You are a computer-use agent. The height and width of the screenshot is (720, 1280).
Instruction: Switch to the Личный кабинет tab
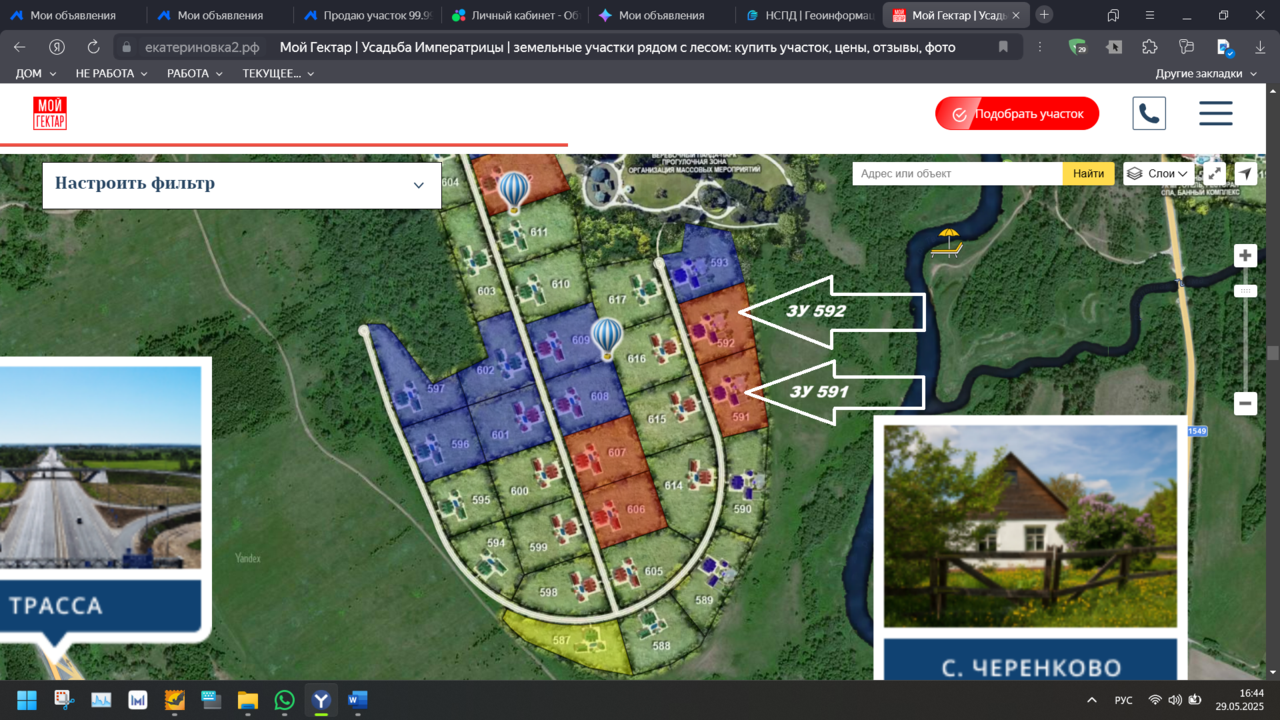coord(515,15)
